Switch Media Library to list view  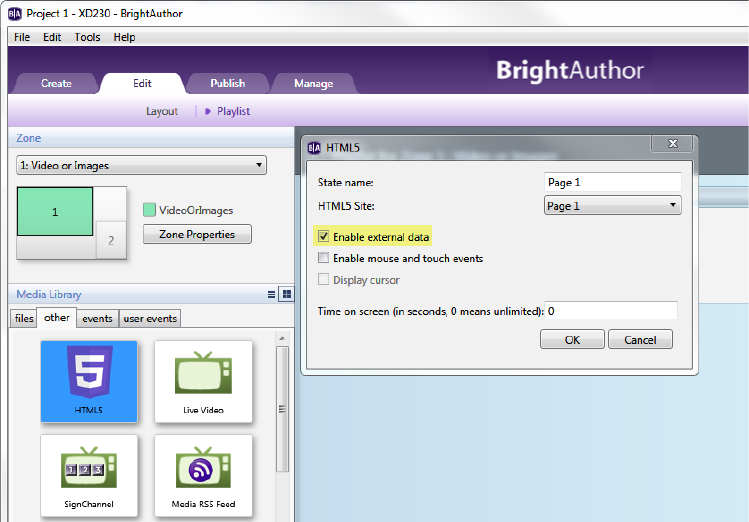[x=271, y=294]
